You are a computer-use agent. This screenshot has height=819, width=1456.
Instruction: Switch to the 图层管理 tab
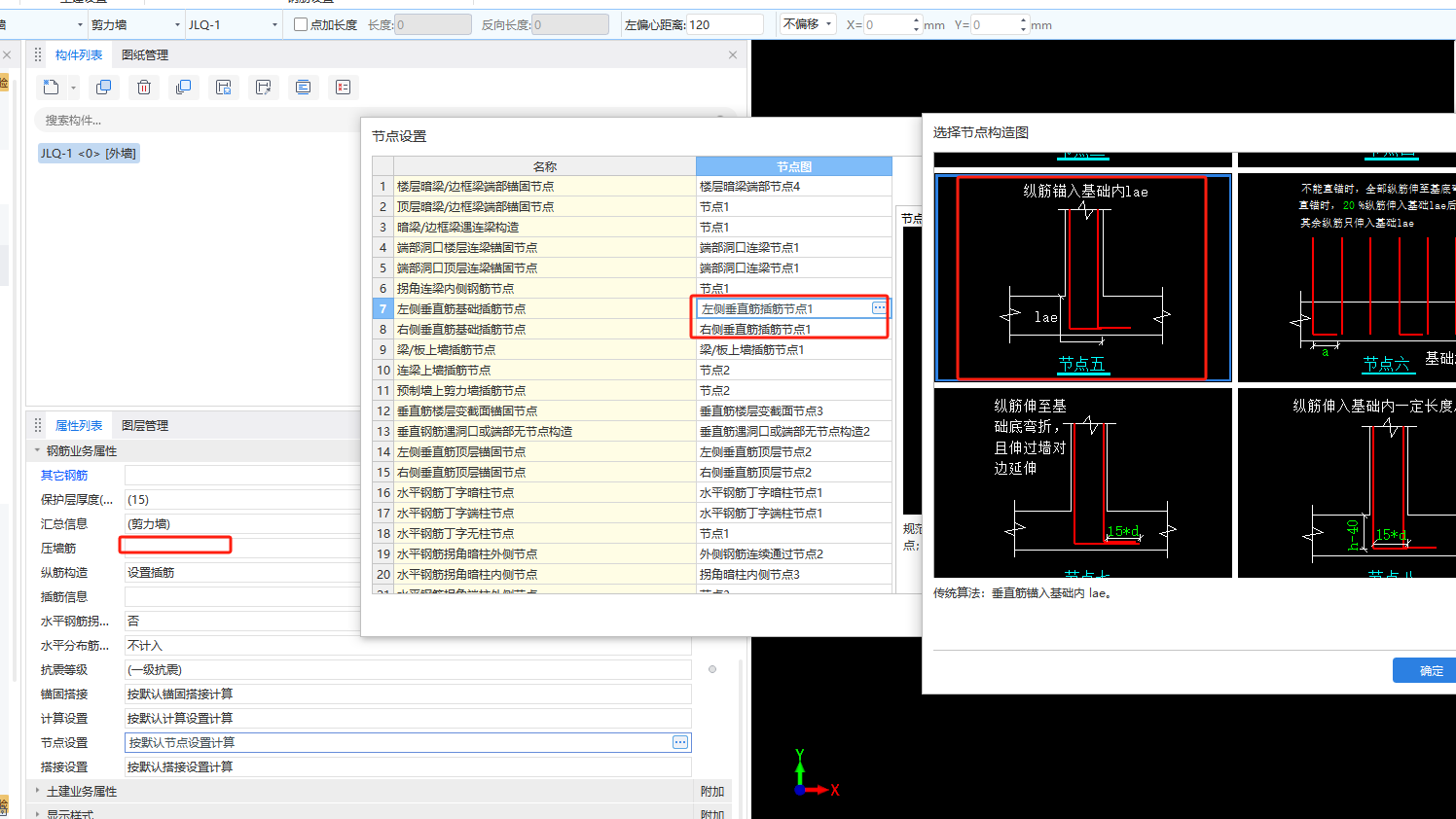click(x=145, y=425)
